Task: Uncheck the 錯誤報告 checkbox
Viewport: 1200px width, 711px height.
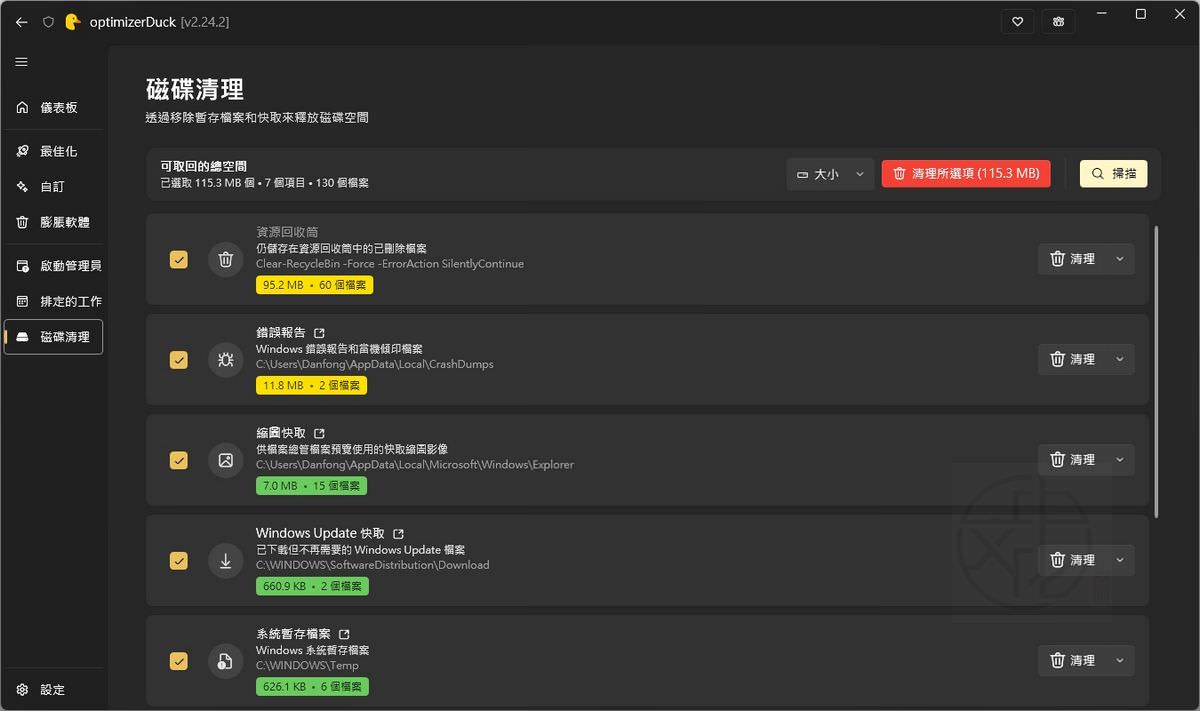Action: click(x=178, y=359)
